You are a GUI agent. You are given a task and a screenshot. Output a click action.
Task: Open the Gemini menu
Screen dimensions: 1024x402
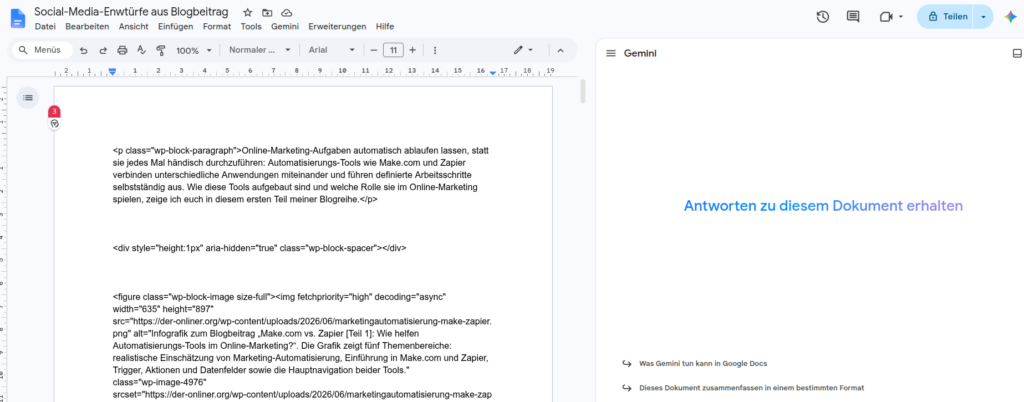[285, 27]
